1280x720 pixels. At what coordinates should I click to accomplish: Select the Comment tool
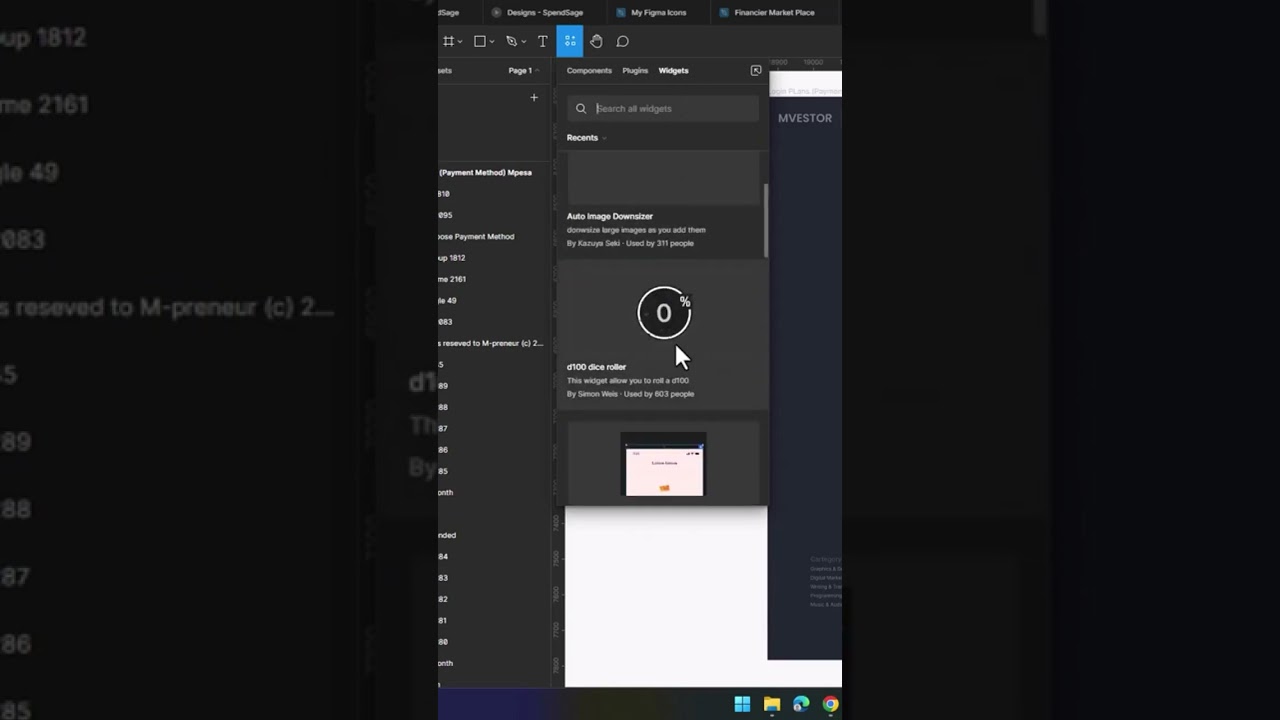pyautogui.click(x=622, y=41)
